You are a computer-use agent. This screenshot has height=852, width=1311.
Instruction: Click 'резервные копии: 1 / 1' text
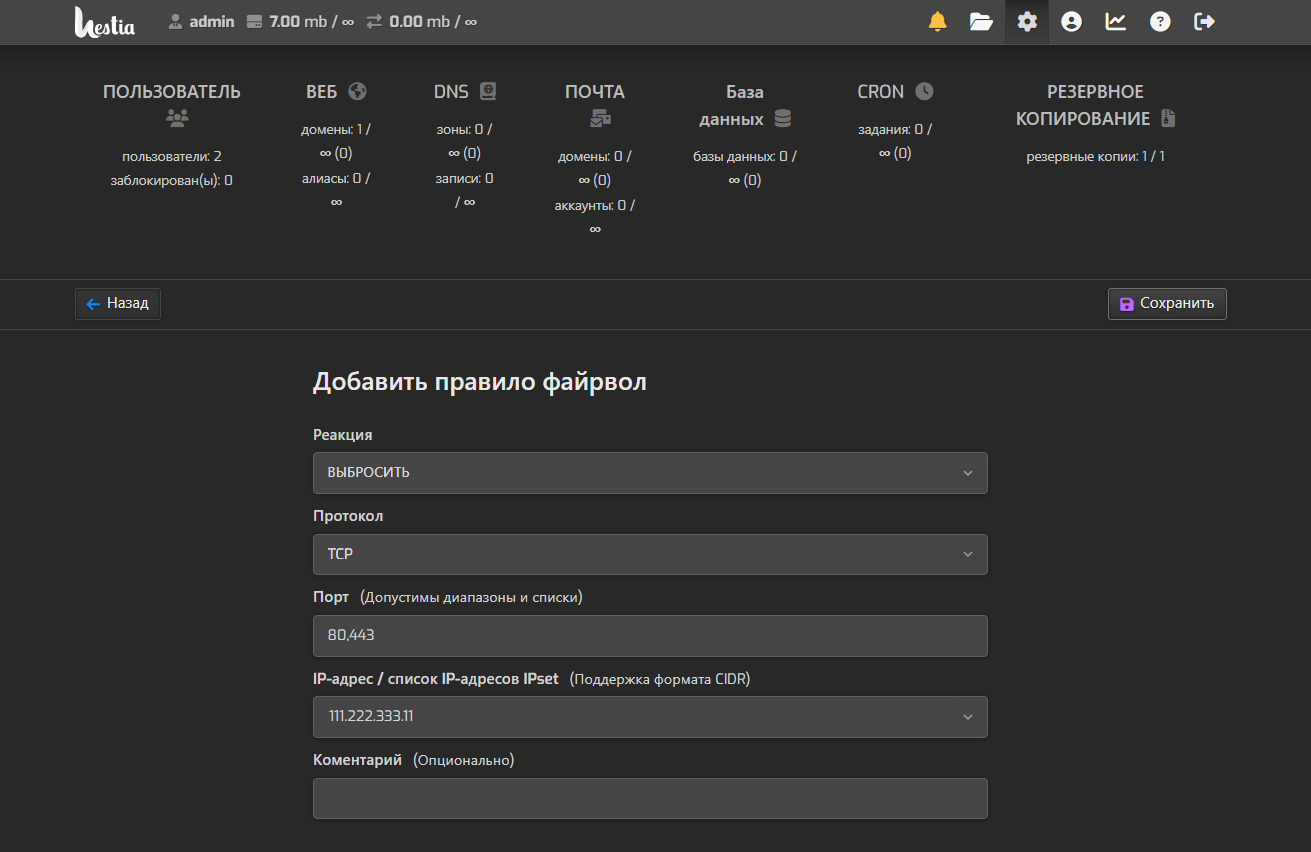pyautogui.click(x=1096, y=157)
